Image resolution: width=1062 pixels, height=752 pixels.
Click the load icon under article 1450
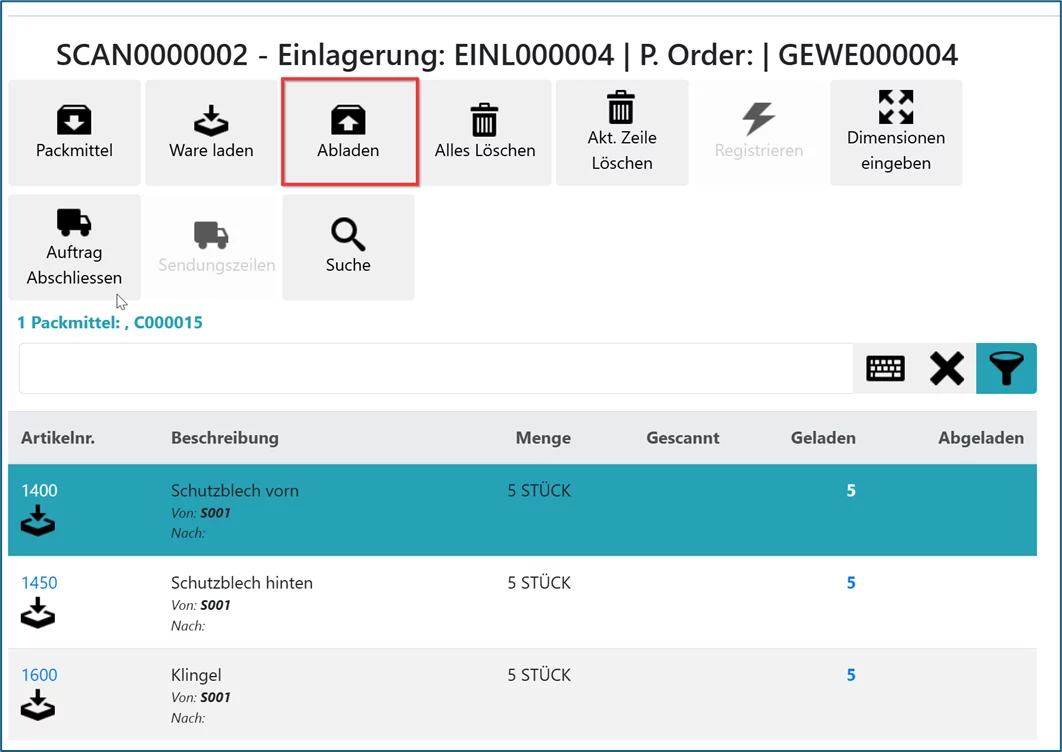pyautogui.click(x=38, y=612)
